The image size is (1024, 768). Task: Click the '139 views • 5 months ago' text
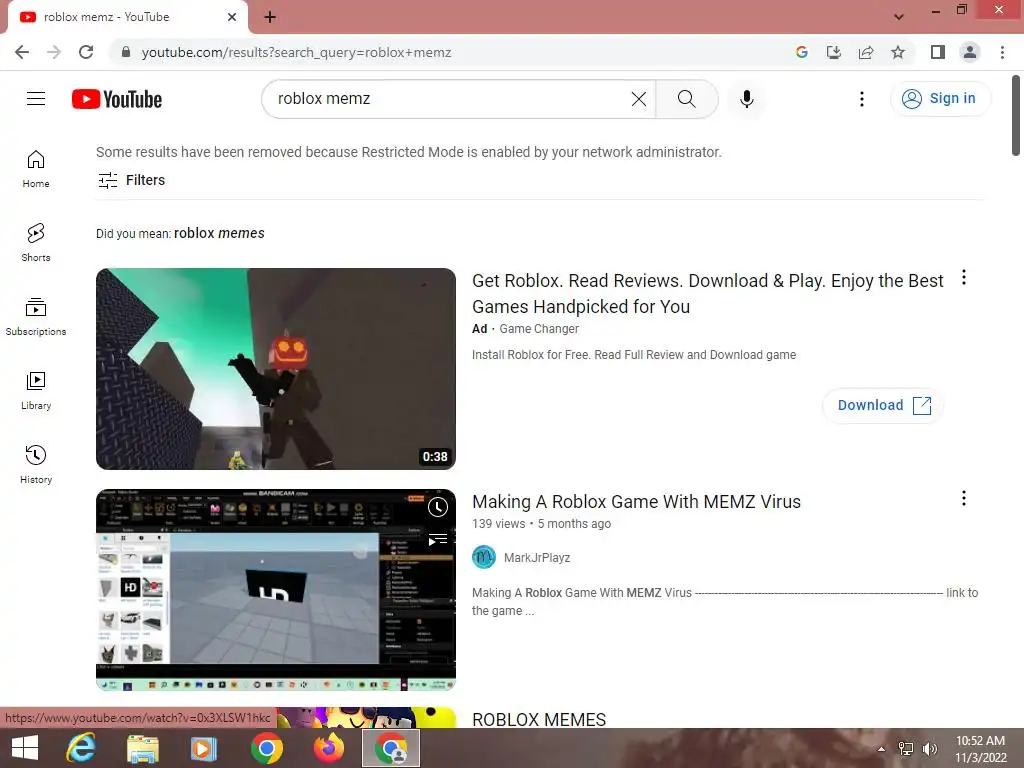[x=541, y=524]
